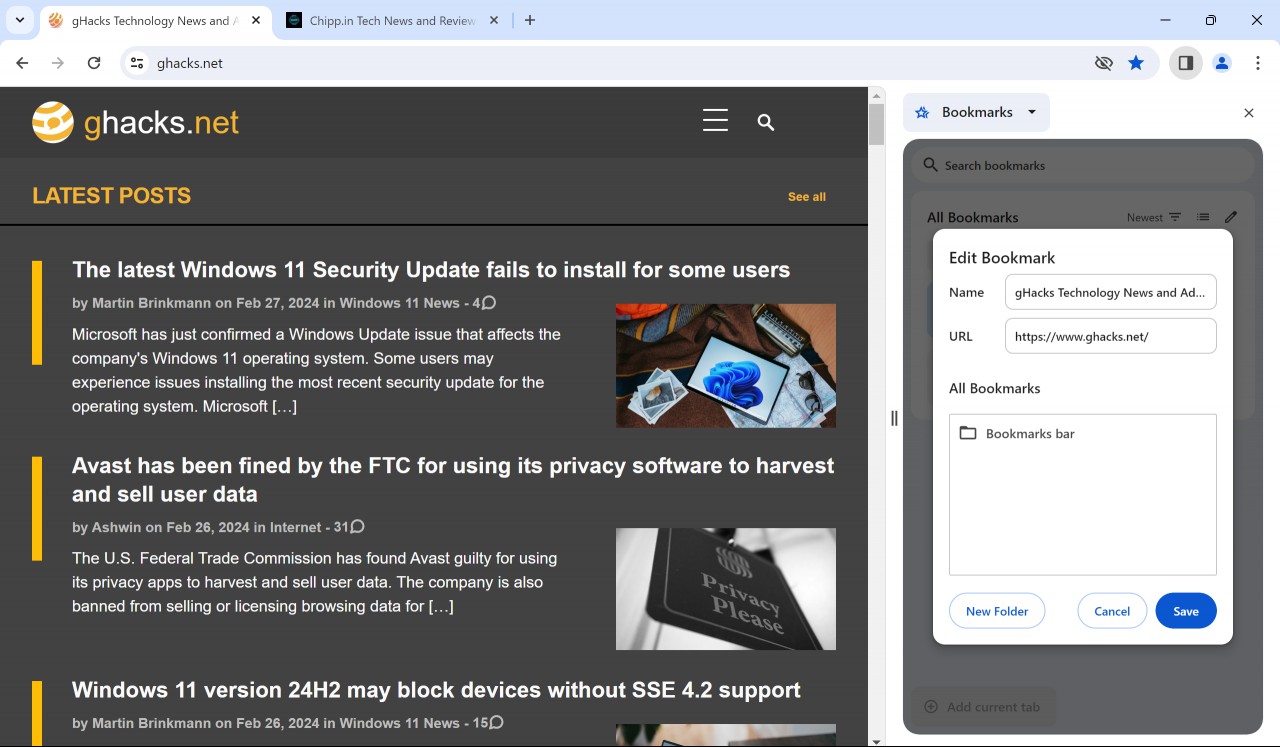
Task: Click the blue bookmark star icon
Action: click(x=1136, y=63)
